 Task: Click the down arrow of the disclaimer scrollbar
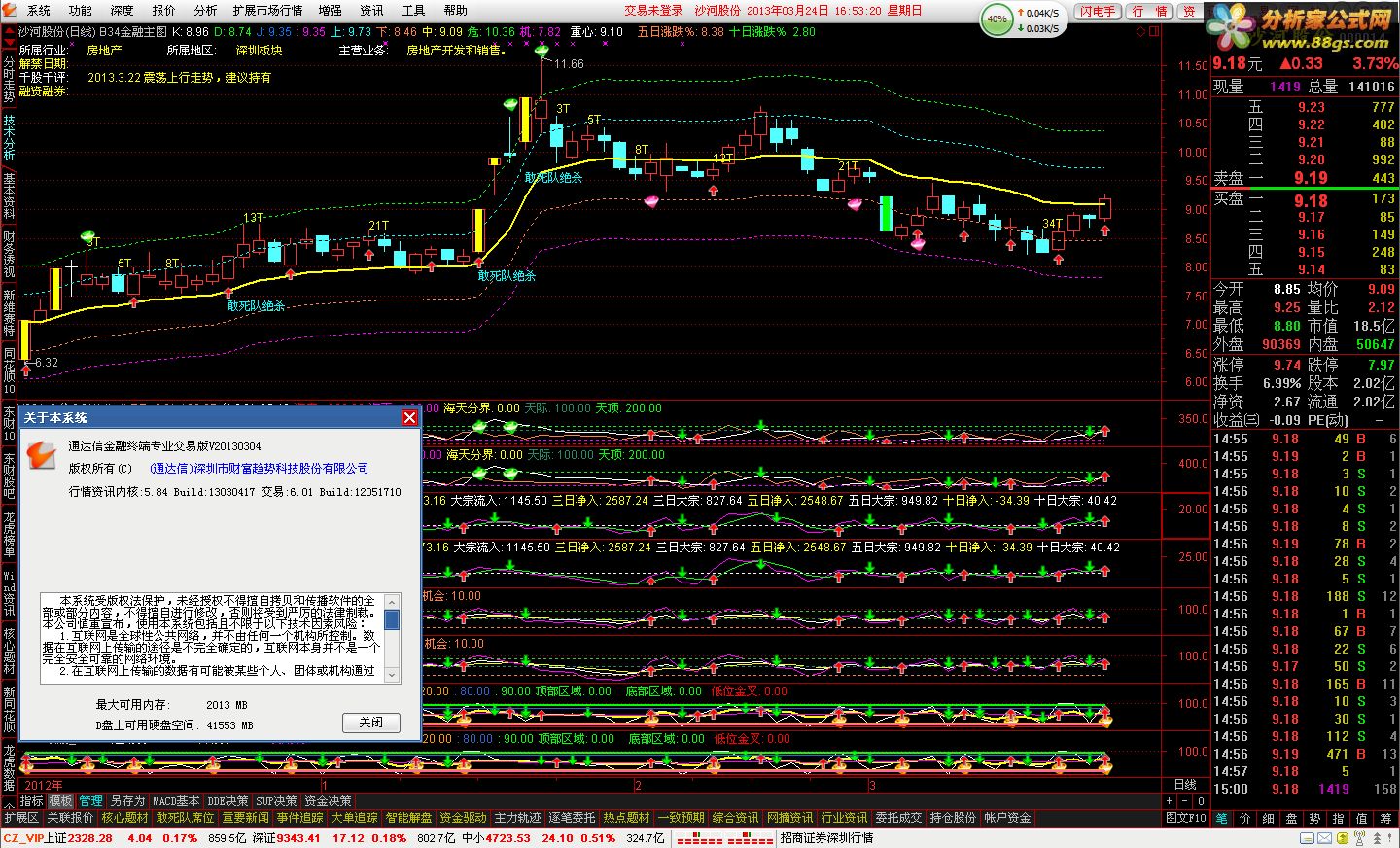392,674
